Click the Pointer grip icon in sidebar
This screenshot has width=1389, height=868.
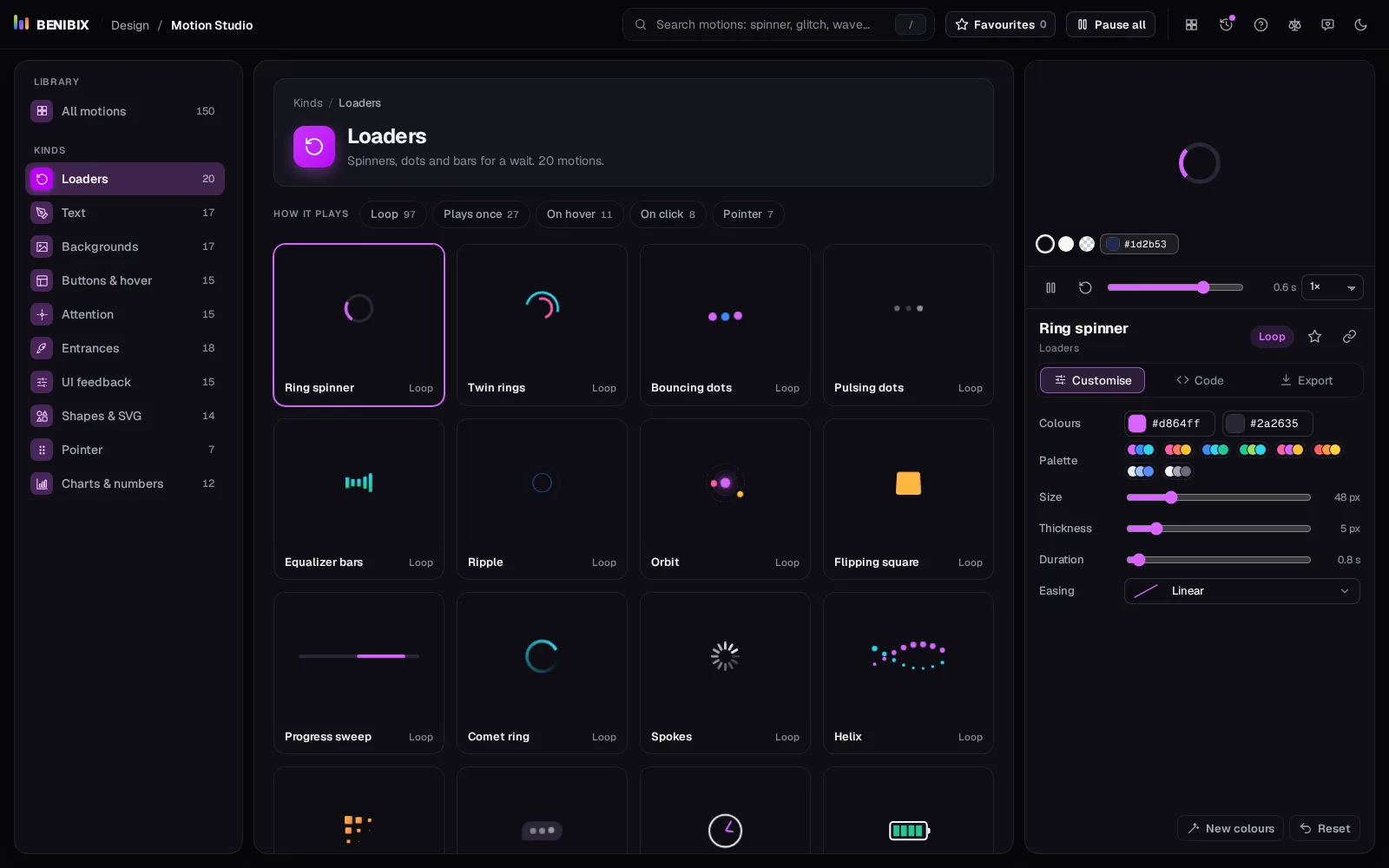click(x=42, y=450)
